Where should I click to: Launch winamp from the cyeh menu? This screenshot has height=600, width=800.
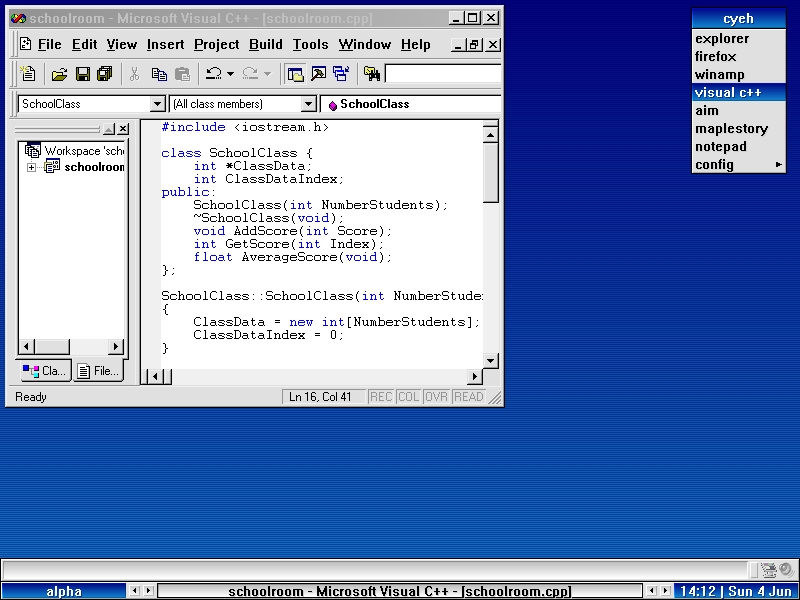(739, 74)
